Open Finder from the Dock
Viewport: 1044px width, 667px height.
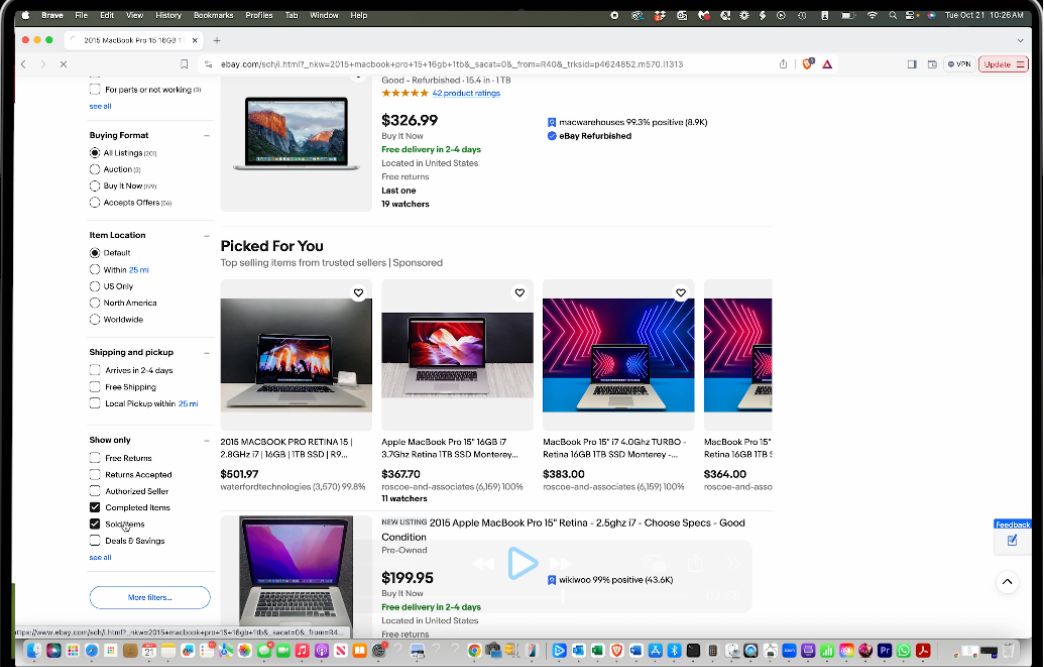pyautogui.click(x=33, y=651)
